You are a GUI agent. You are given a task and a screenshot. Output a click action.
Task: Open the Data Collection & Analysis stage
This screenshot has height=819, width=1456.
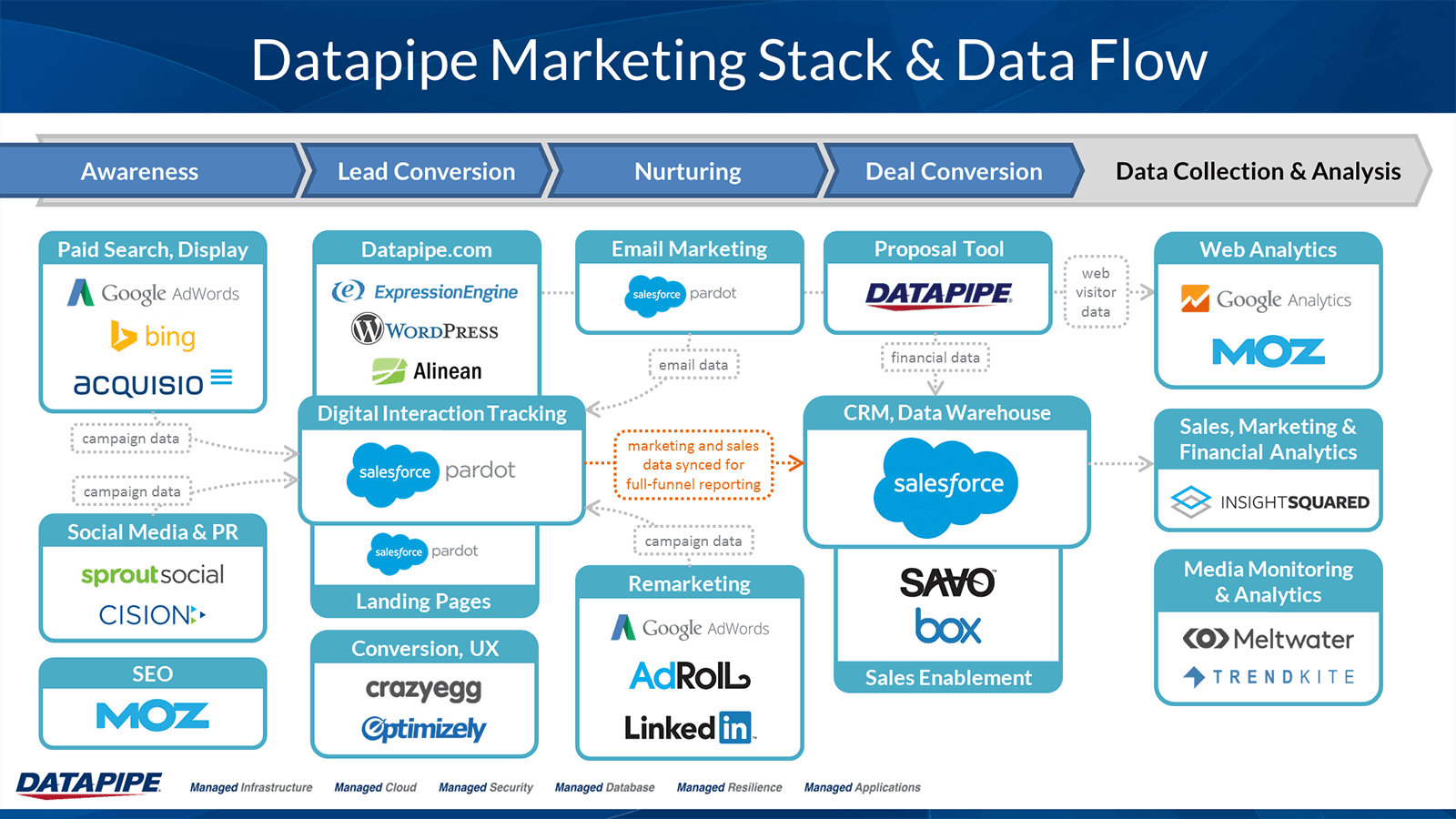tap(1258, 171)
